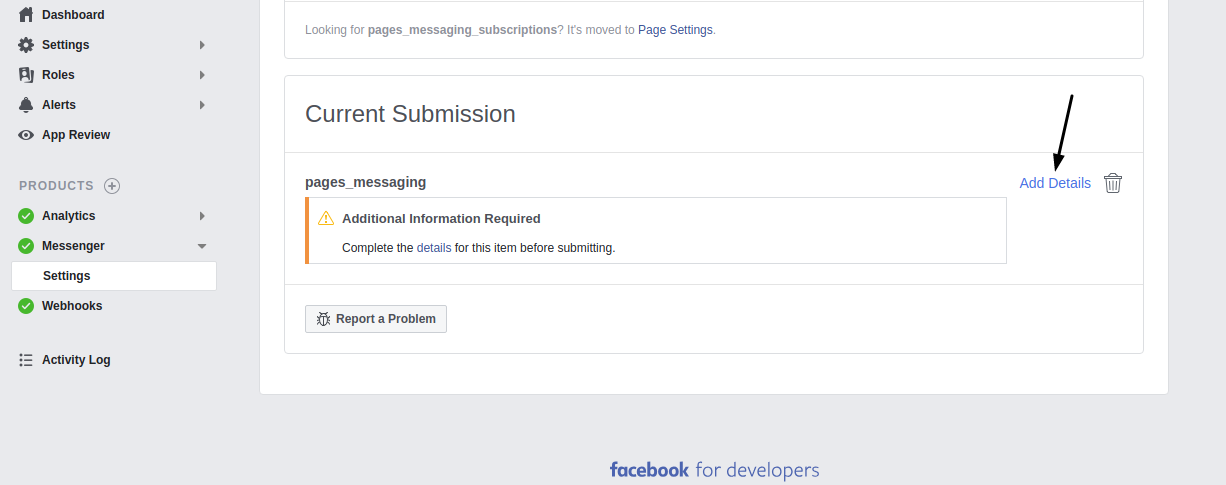
Task: Add a product with the plus icon
Action: point(112,186)
